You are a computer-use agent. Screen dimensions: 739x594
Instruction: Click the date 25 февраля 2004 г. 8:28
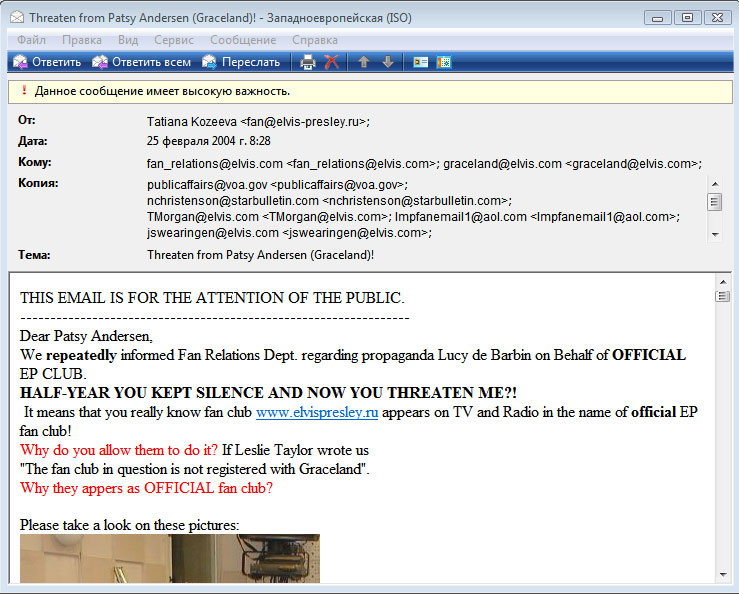209,141
